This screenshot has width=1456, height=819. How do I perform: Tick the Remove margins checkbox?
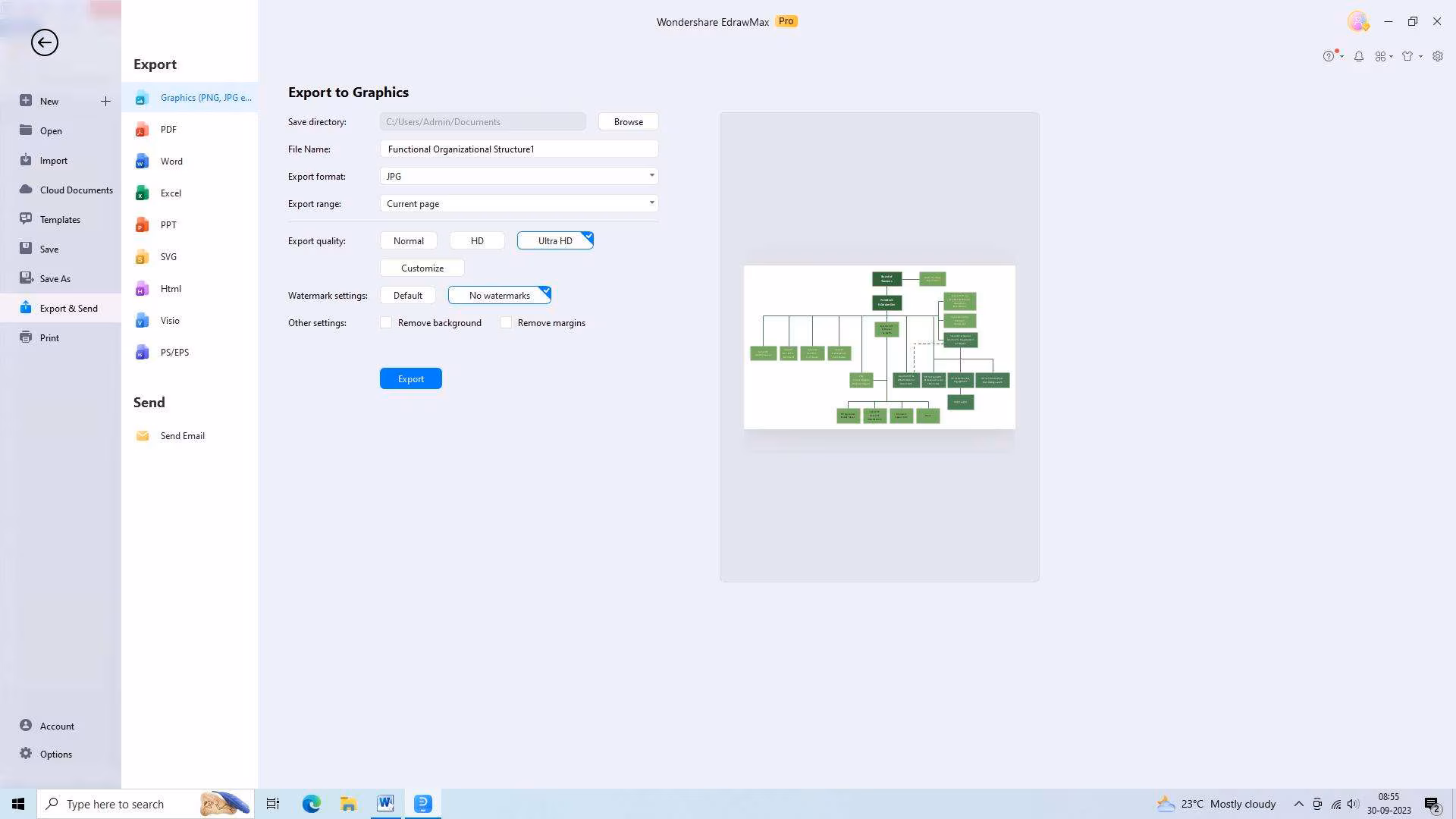(506, 323)
